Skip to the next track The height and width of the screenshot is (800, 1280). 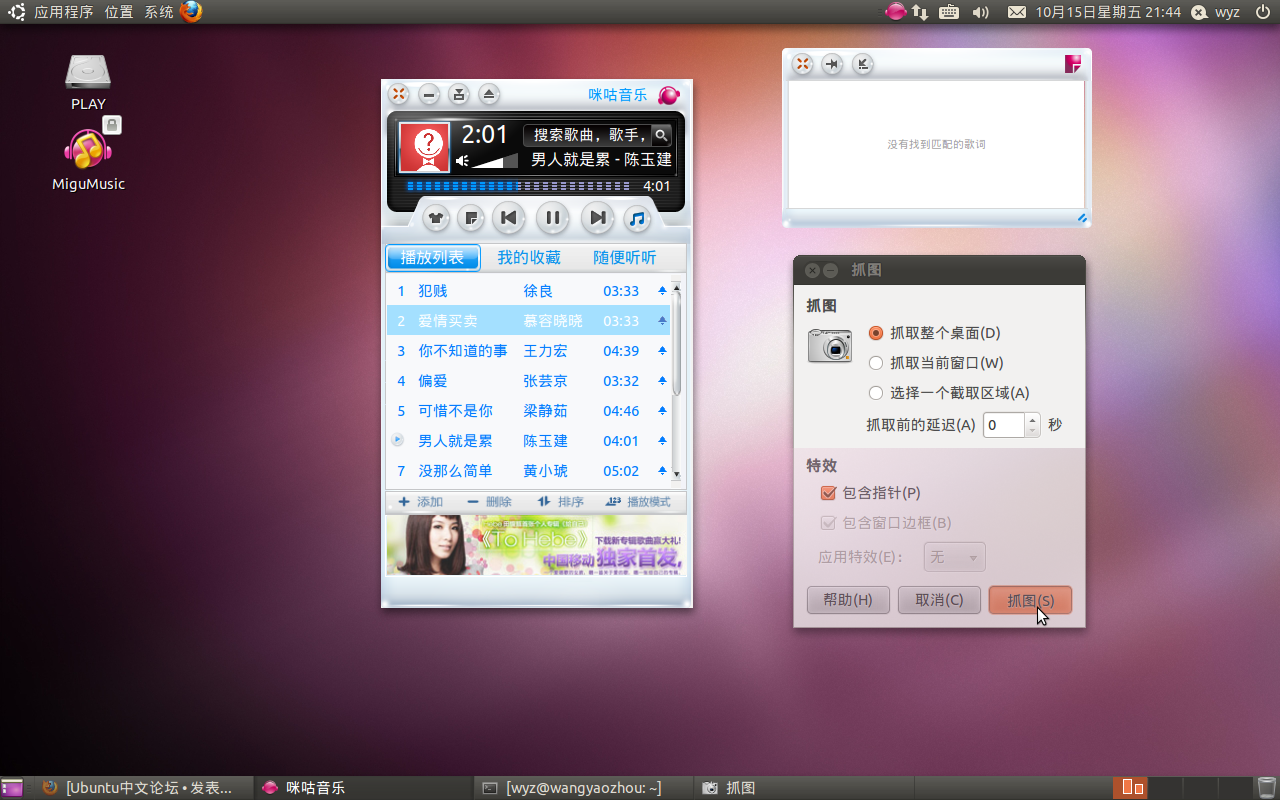click(x=597, y=217)
